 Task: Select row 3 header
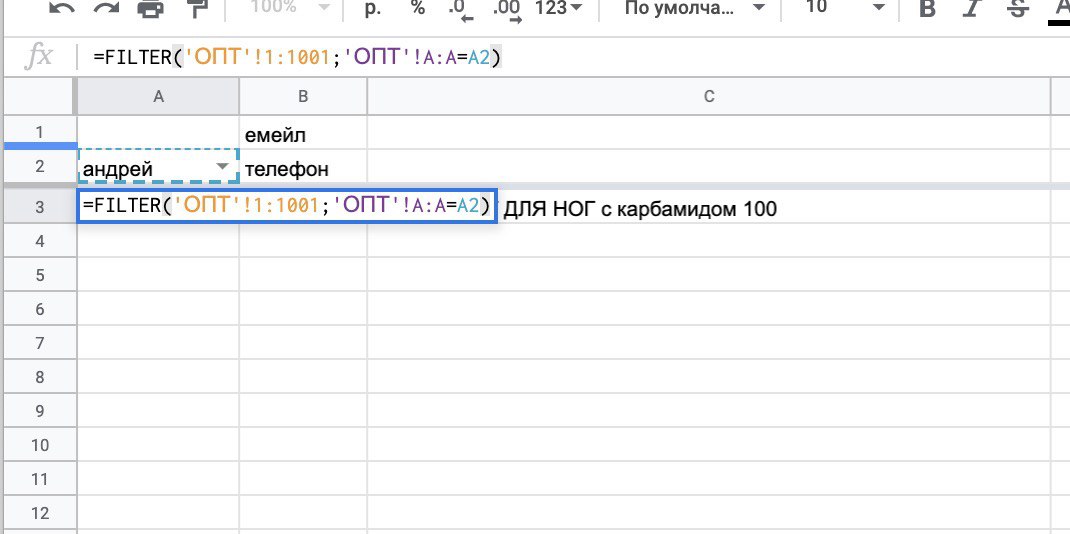click(40, 207)
